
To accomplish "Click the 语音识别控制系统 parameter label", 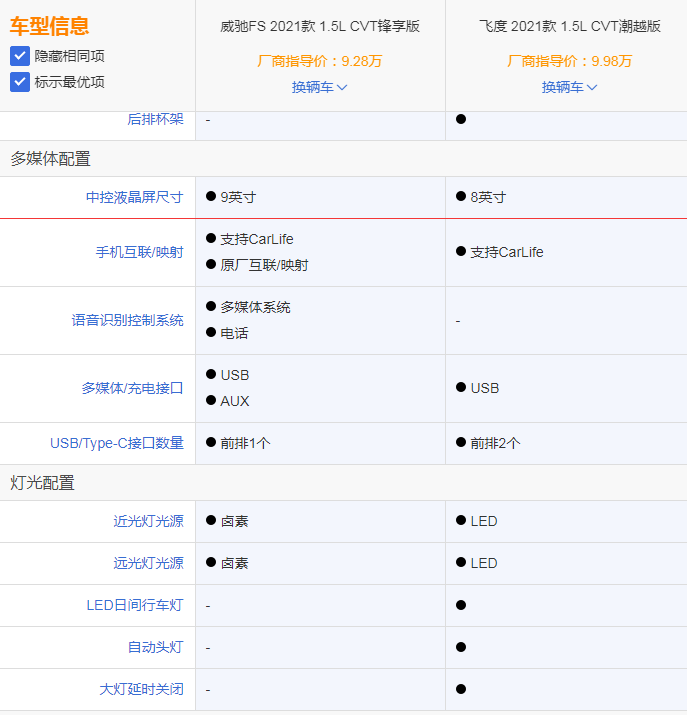I will [x=127, y=320].
